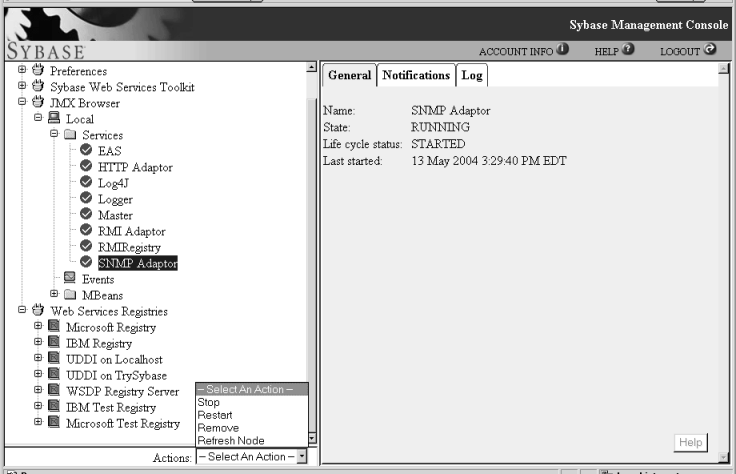
Task: Click the Logout icon in header
Action: point(711,51)
